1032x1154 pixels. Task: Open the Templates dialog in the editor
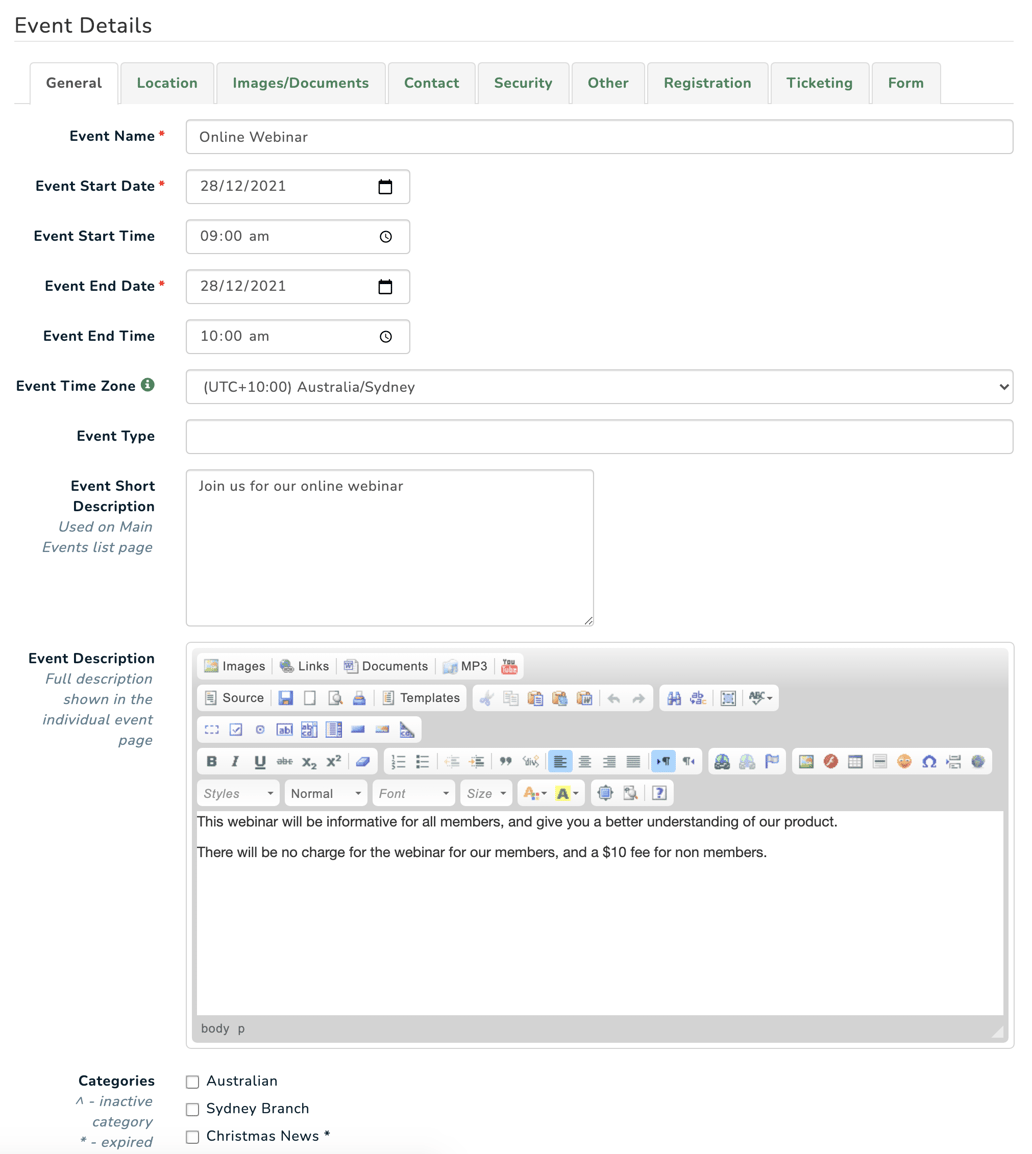[416, 697]
